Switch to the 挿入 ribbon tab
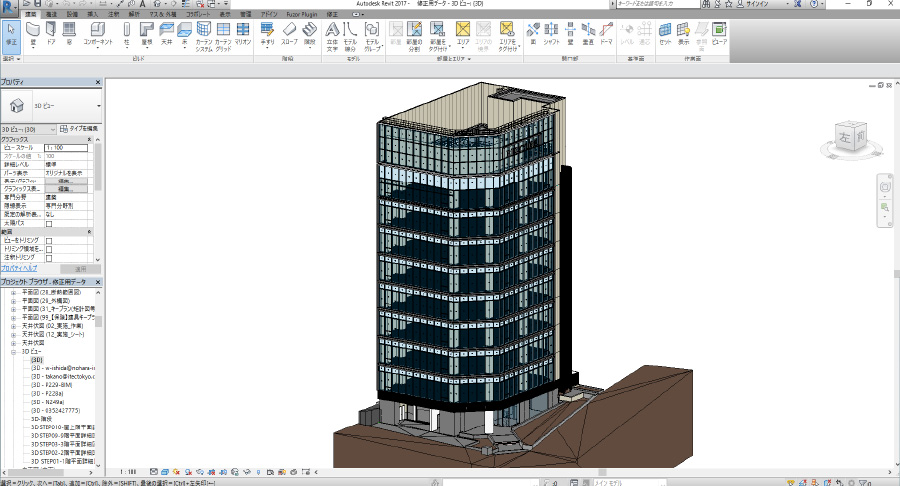This screenshot has width=900, height=486. pyautogui.click(x=92, y=14)
